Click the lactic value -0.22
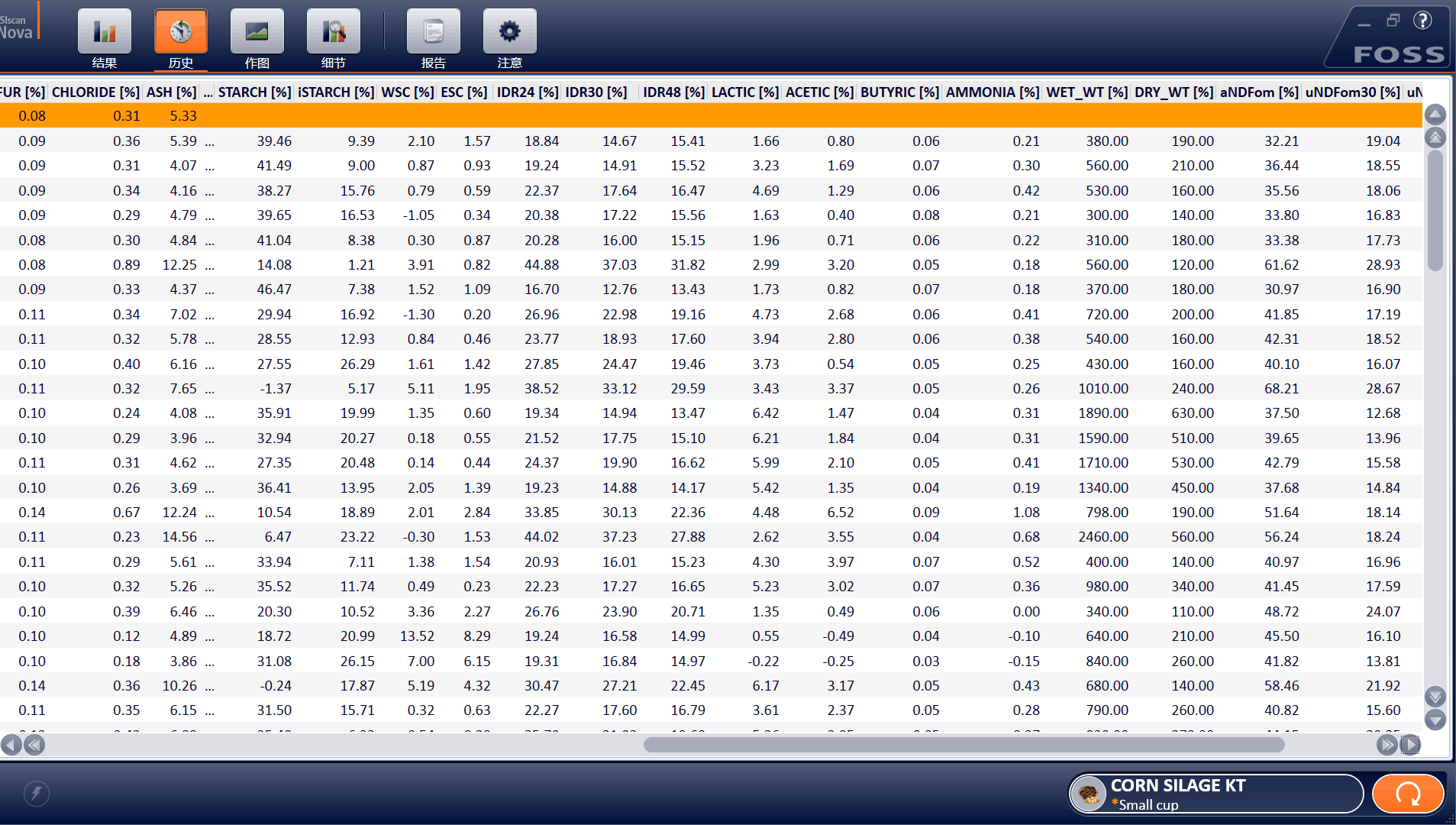Viewport: 1456px width, 825px height. 764,662
